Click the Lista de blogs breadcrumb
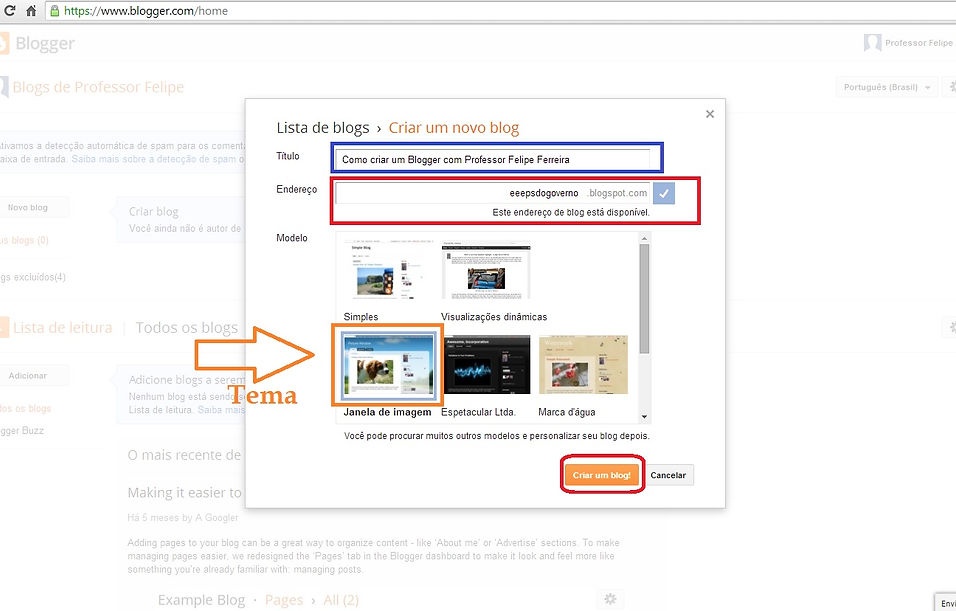This screenshot has width=956, height=611. coord(323,128)
